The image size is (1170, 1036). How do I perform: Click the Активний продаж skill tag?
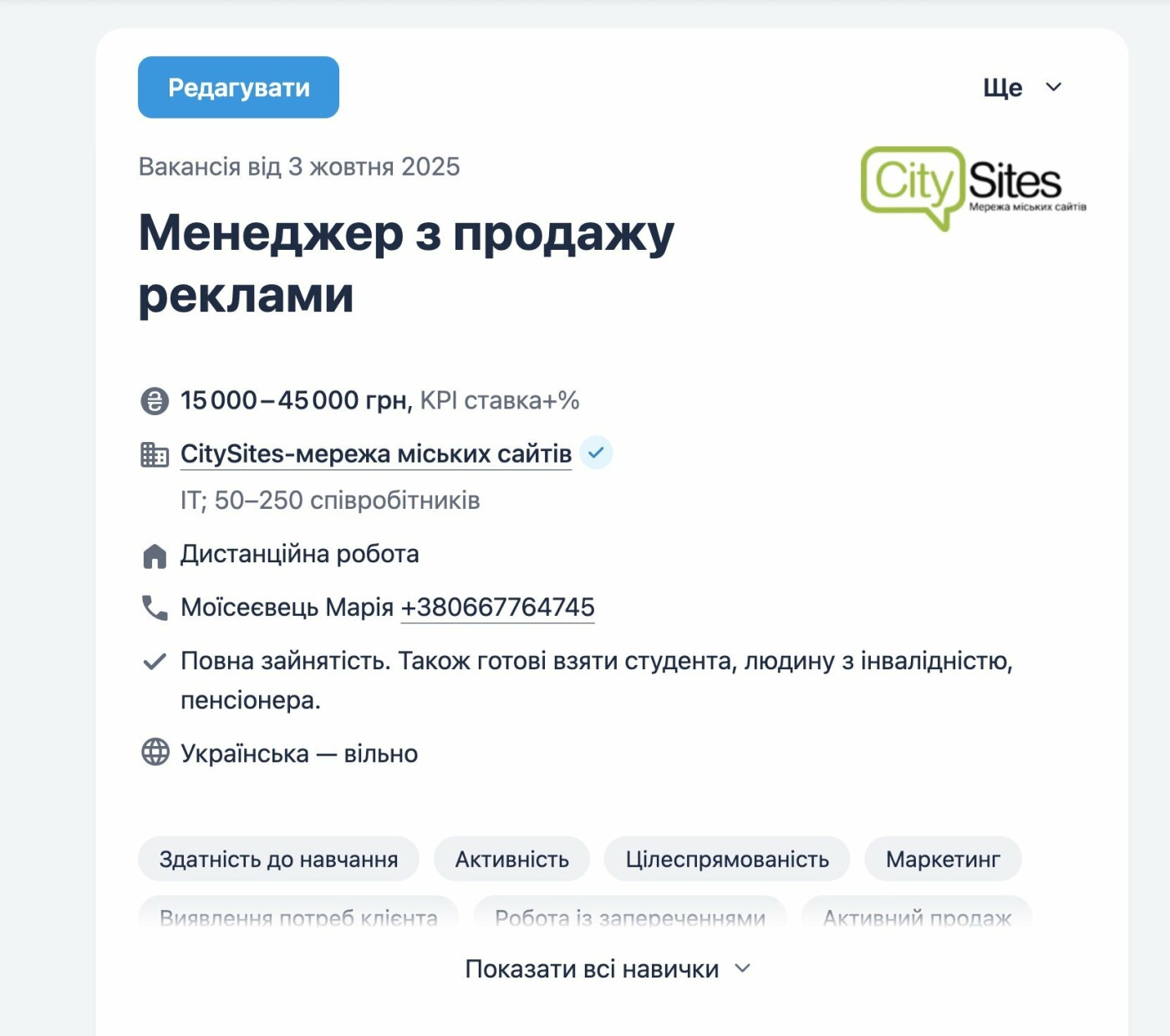(x=917, y=916)
